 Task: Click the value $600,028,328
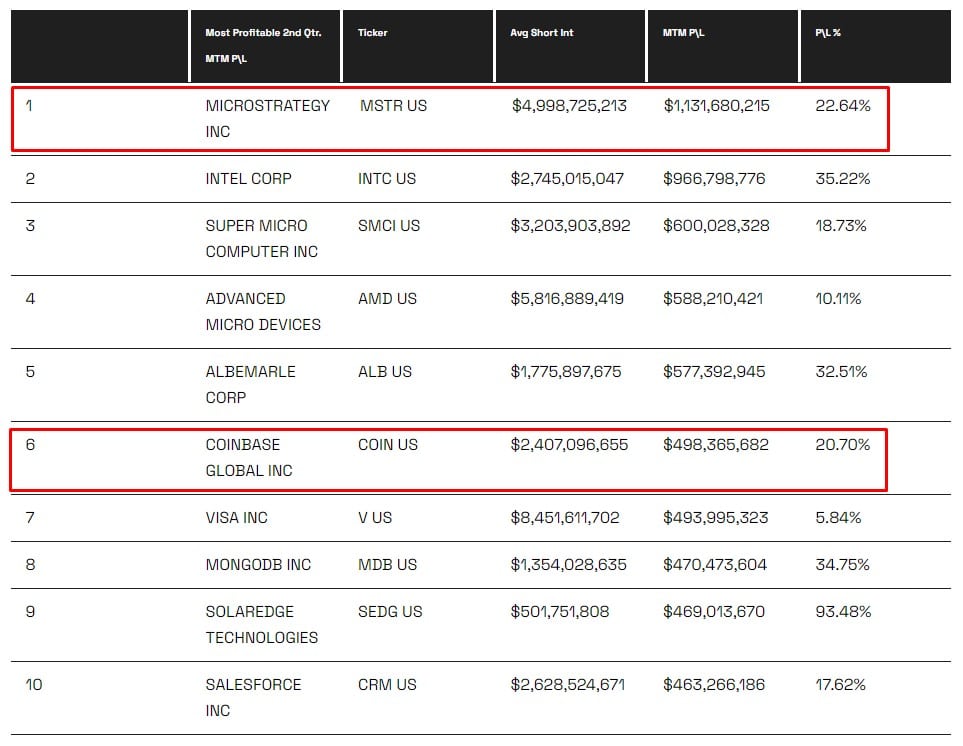click(716, 226)
